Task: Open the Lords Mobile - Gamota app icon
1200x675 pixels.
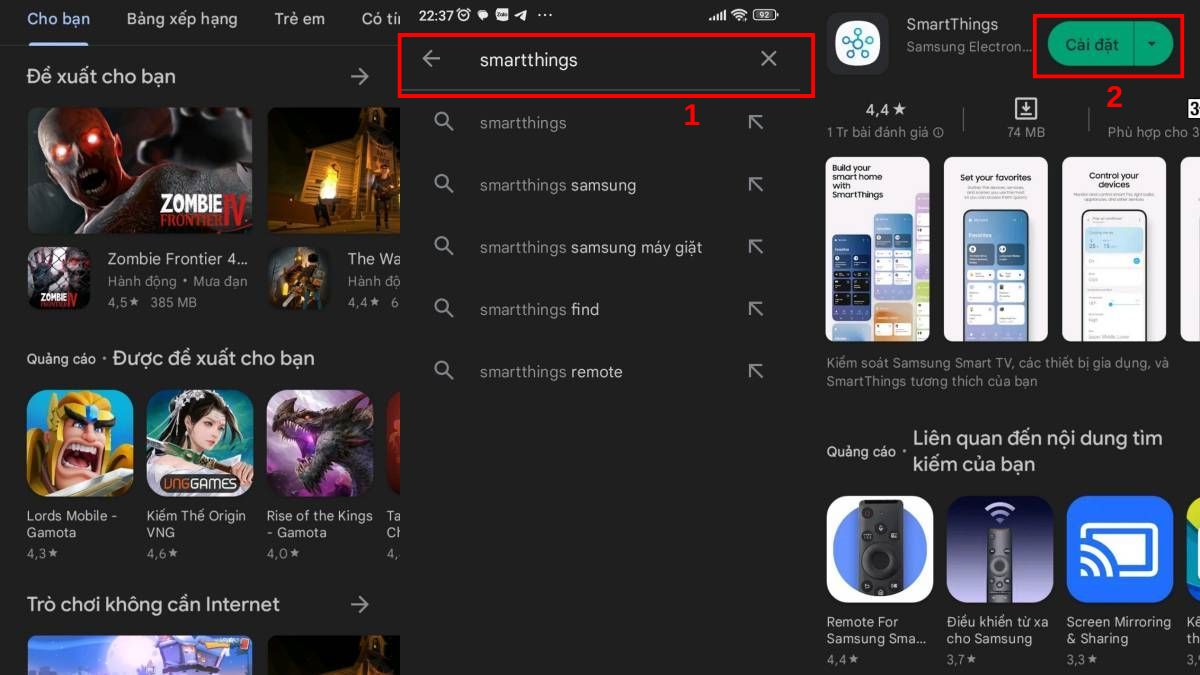Action: point(80,443)
